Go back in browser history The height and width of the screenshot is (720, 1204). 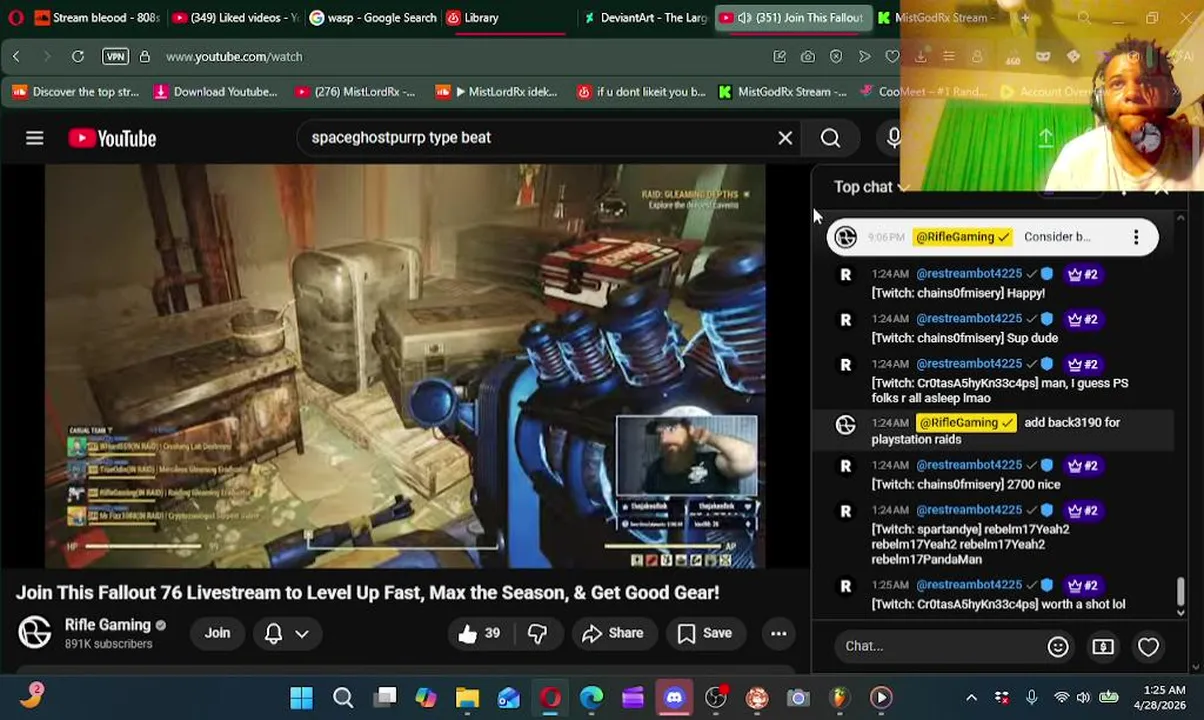point(16,57)
